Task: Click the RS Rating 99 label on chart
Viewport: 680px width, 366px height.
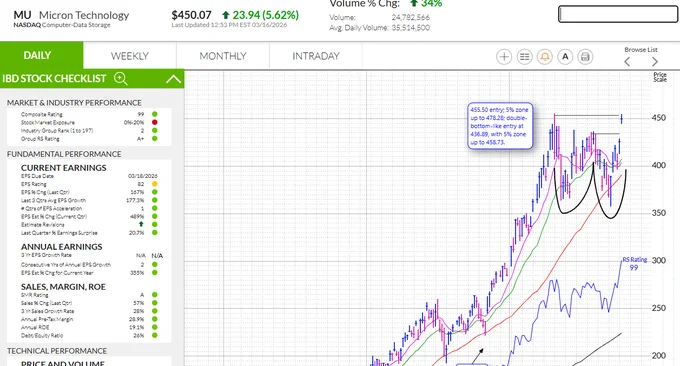Action: (634, 264)
